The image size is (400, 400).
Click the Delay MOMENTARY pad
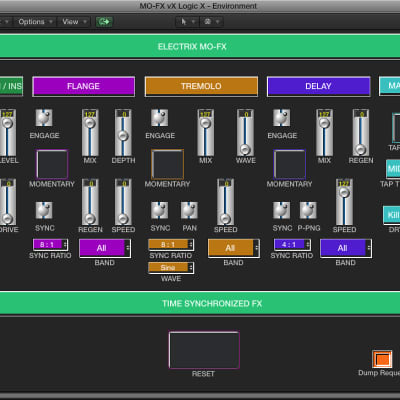point(290,164)
